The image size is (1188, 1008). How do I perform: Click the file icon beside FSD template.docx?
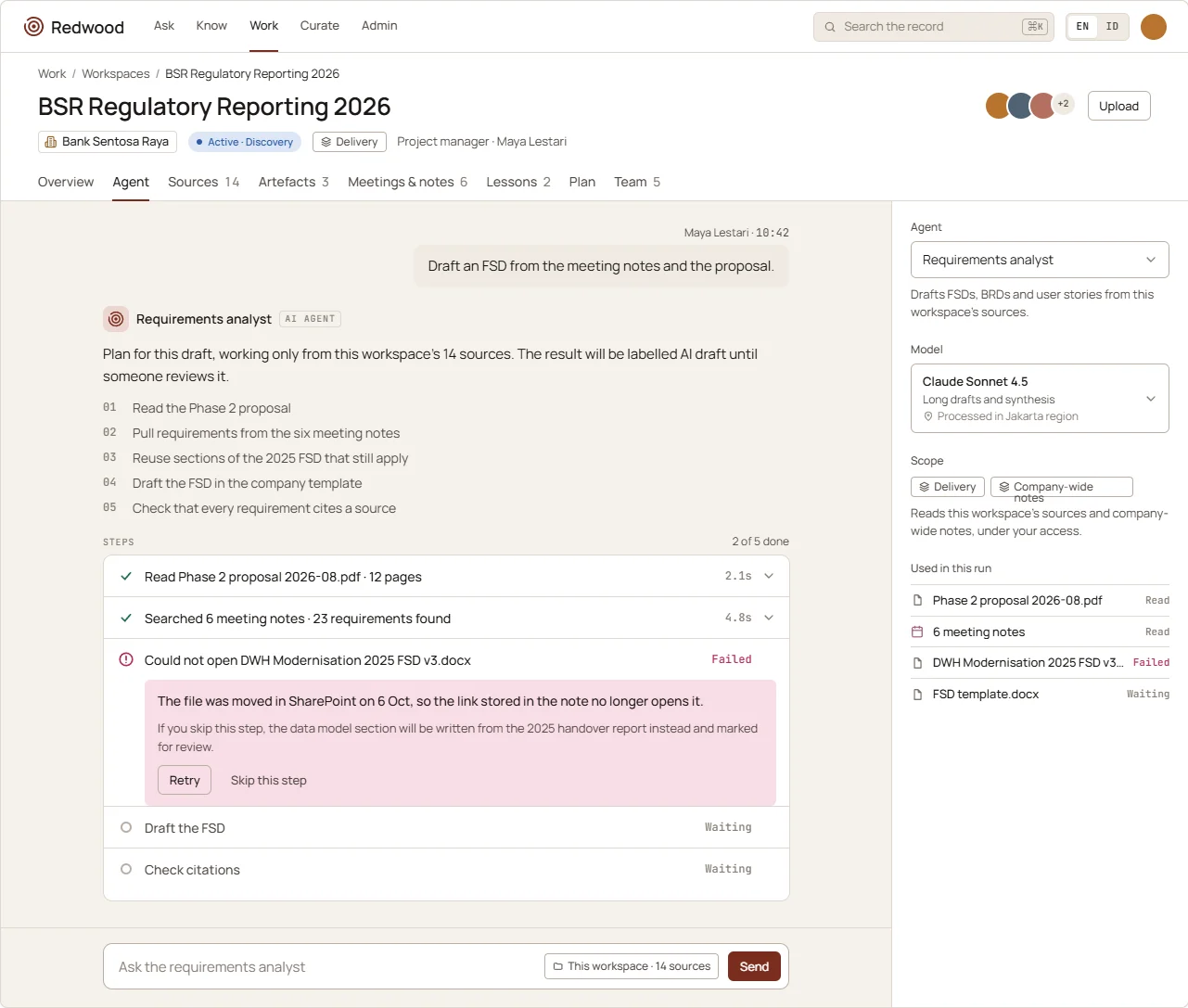coord(917,694)
